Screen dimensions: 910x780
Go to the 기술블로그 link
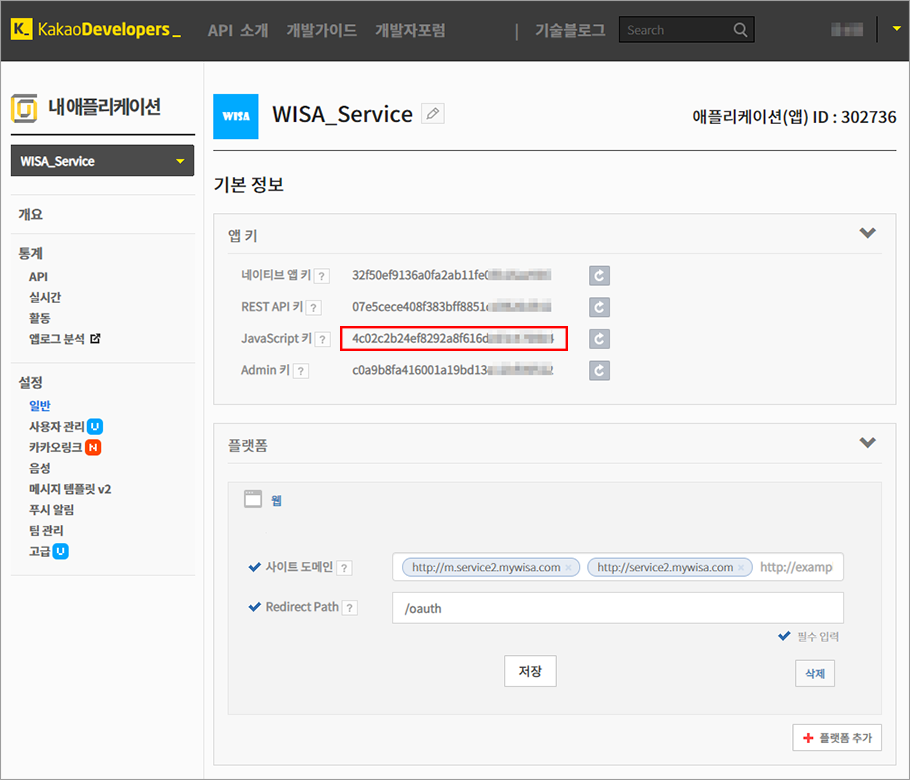point(570,30)
